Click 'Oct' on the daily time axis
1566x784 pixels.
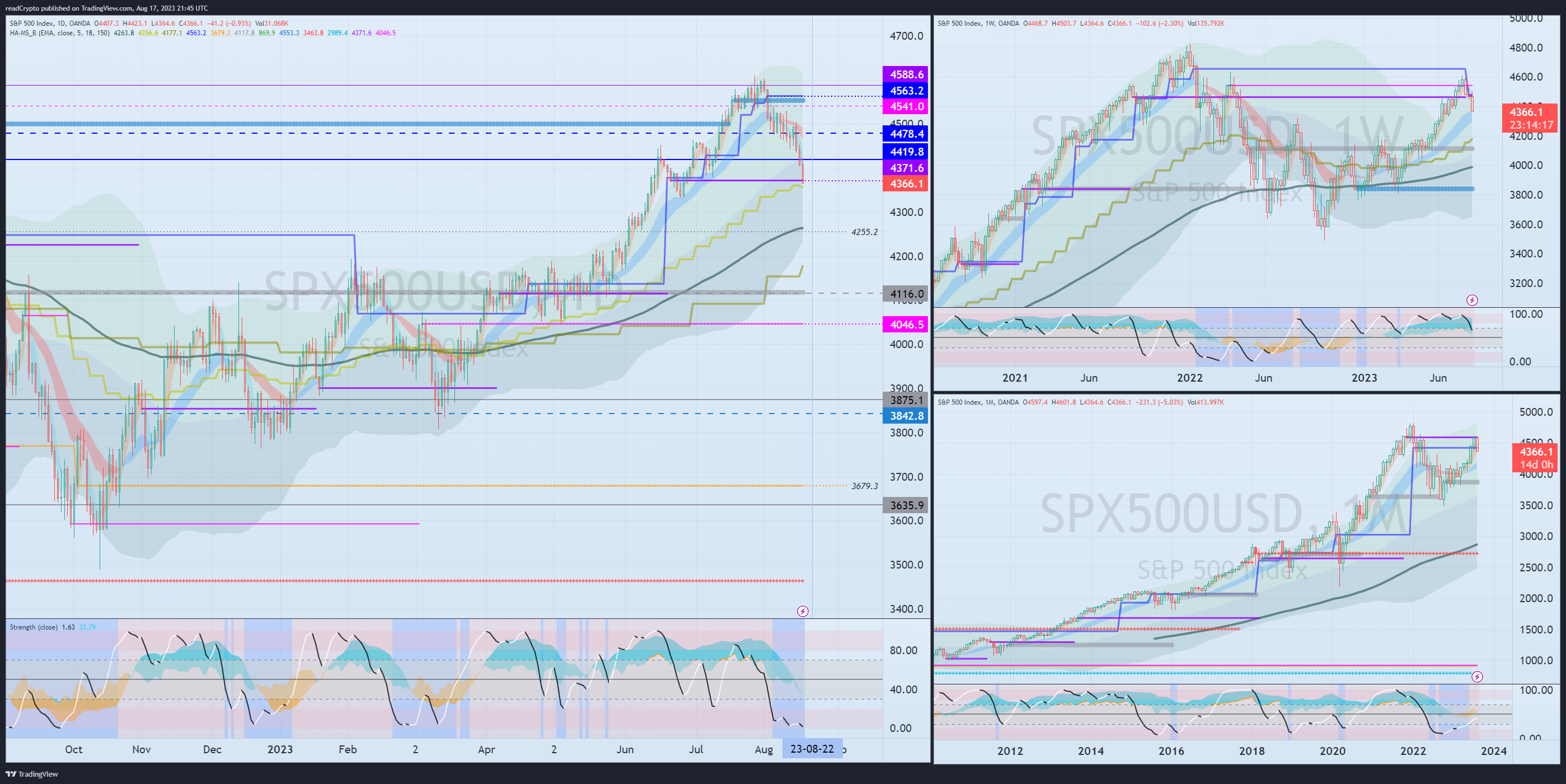point(73,749)
